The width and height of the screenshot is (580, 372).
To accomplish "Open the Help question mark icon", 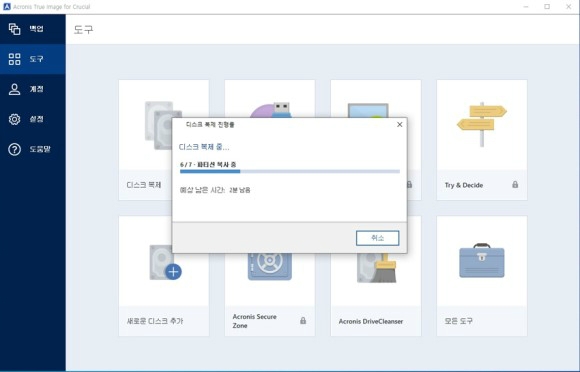I will coord(14,149).
